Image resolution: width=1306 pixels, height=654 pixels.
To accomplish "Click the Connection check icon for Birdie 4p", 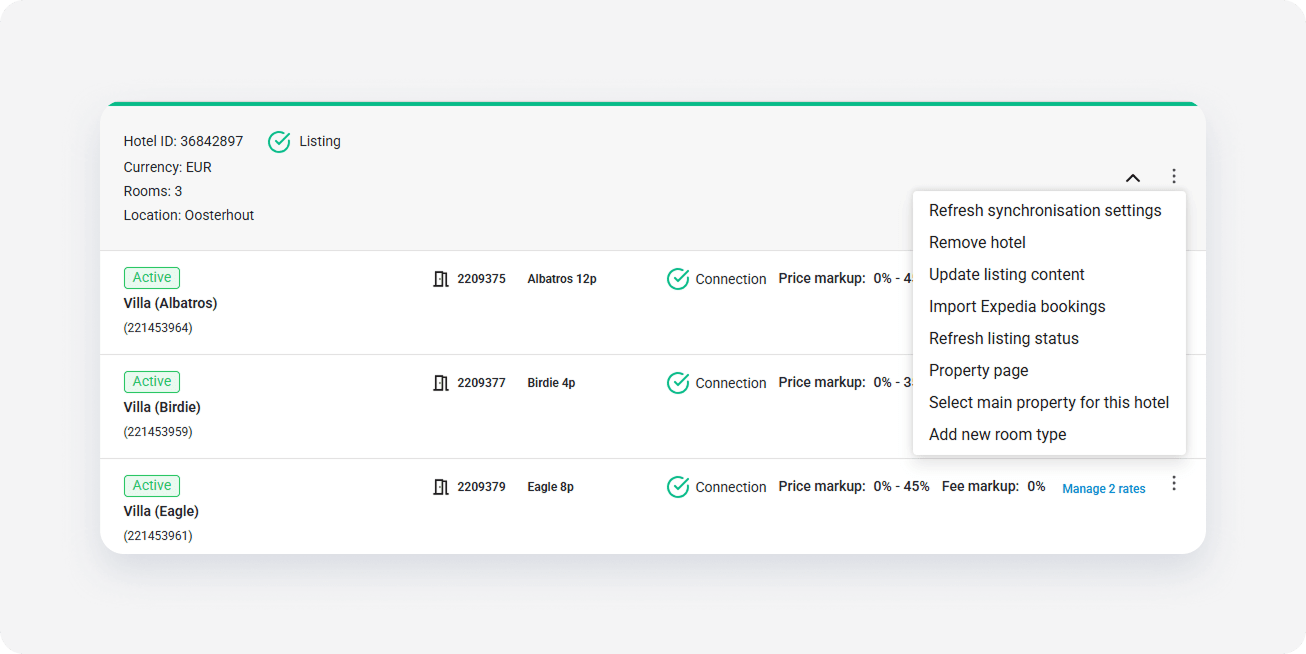I will (678, 383).
